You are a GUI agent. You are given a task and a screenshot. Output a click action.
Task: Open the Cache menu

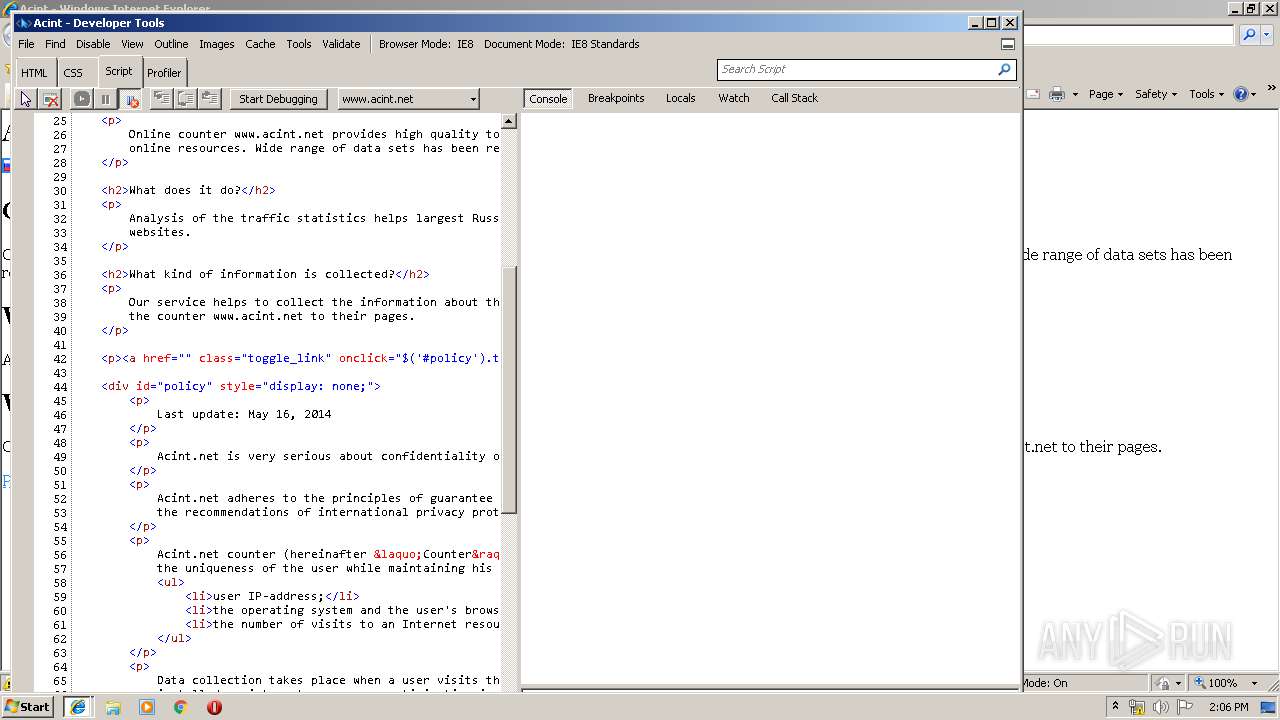(x=260, y=44)
